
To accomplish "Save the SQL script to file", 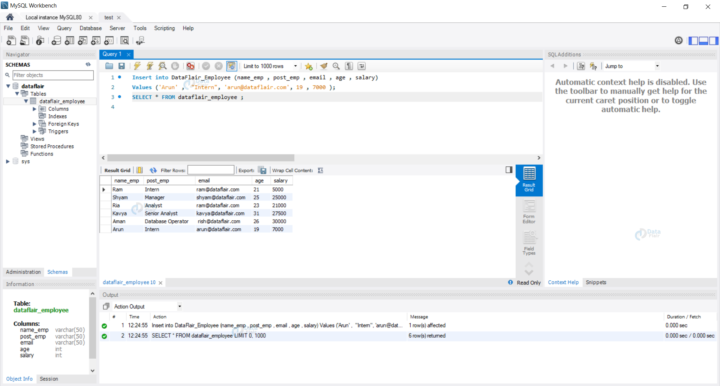I will coord(121,66).
